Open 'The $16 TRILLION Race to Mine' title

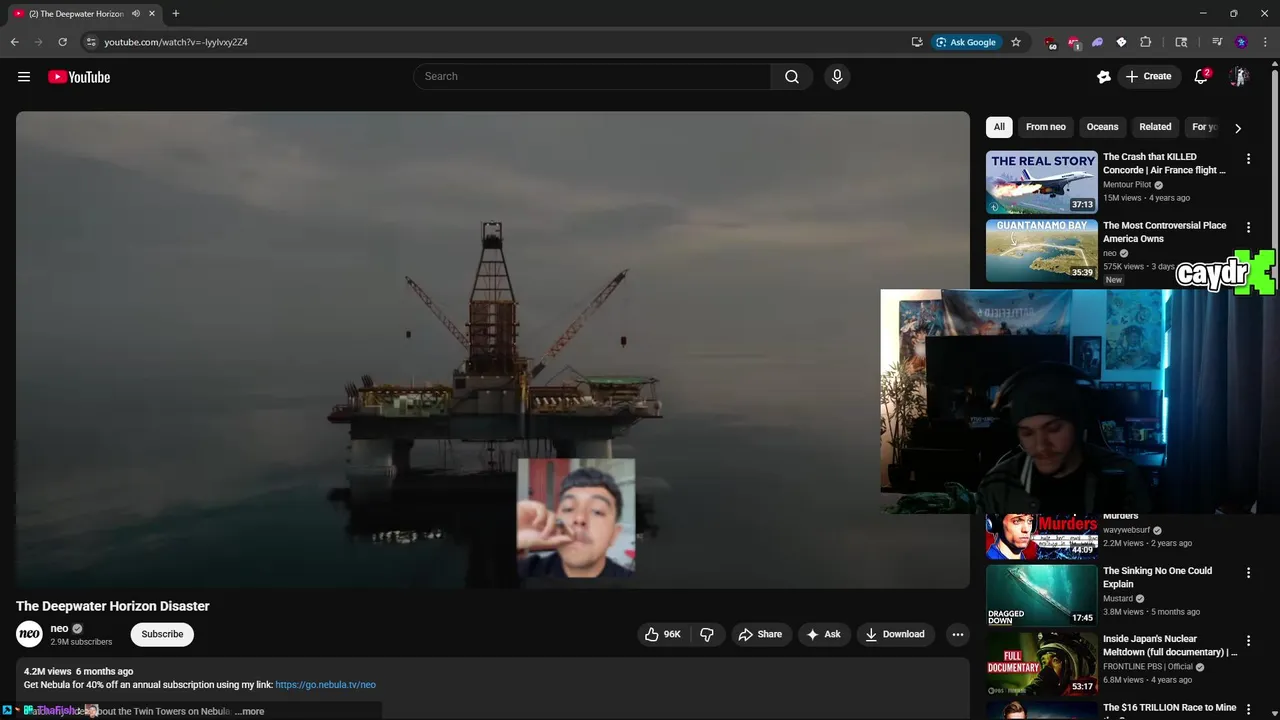pos(1169,708)
